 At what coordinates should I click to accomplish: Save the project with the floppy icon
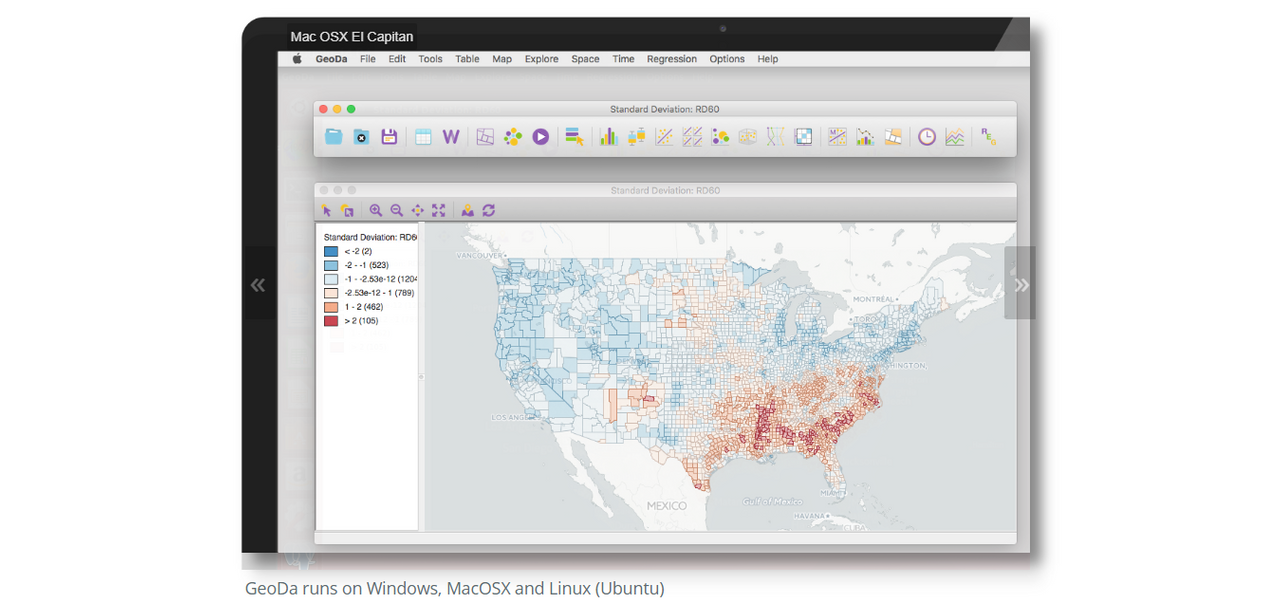pyautogui.click(x=389, y=137)
